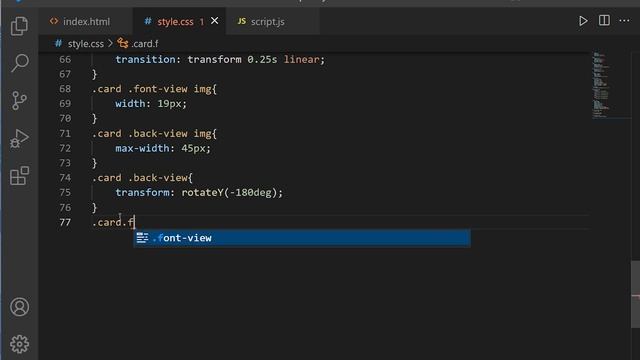Open the Search view
Screen dimensions: 640x360
pyautogui.click(x=19, y=63)
